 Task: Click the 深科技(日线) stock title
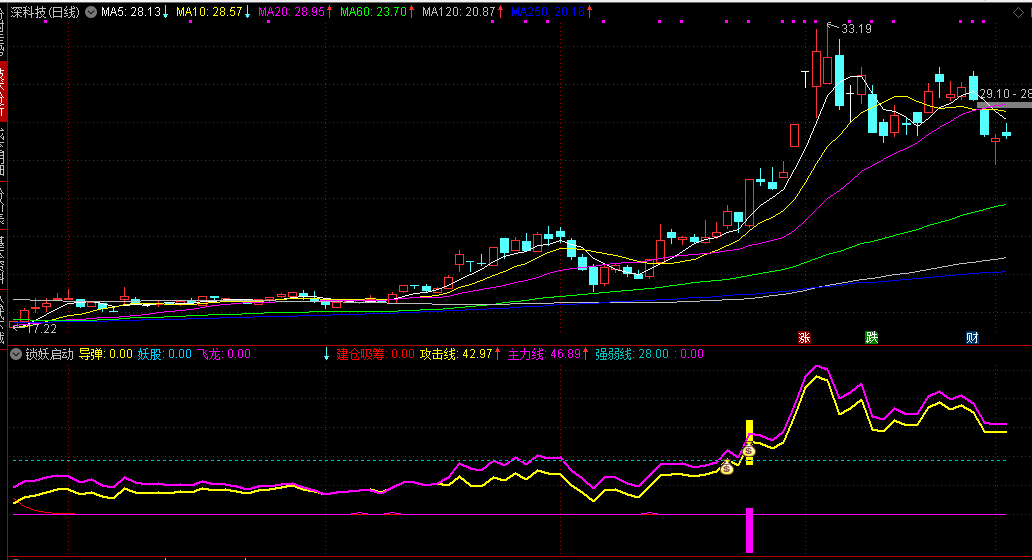click(x=45, y=12)
